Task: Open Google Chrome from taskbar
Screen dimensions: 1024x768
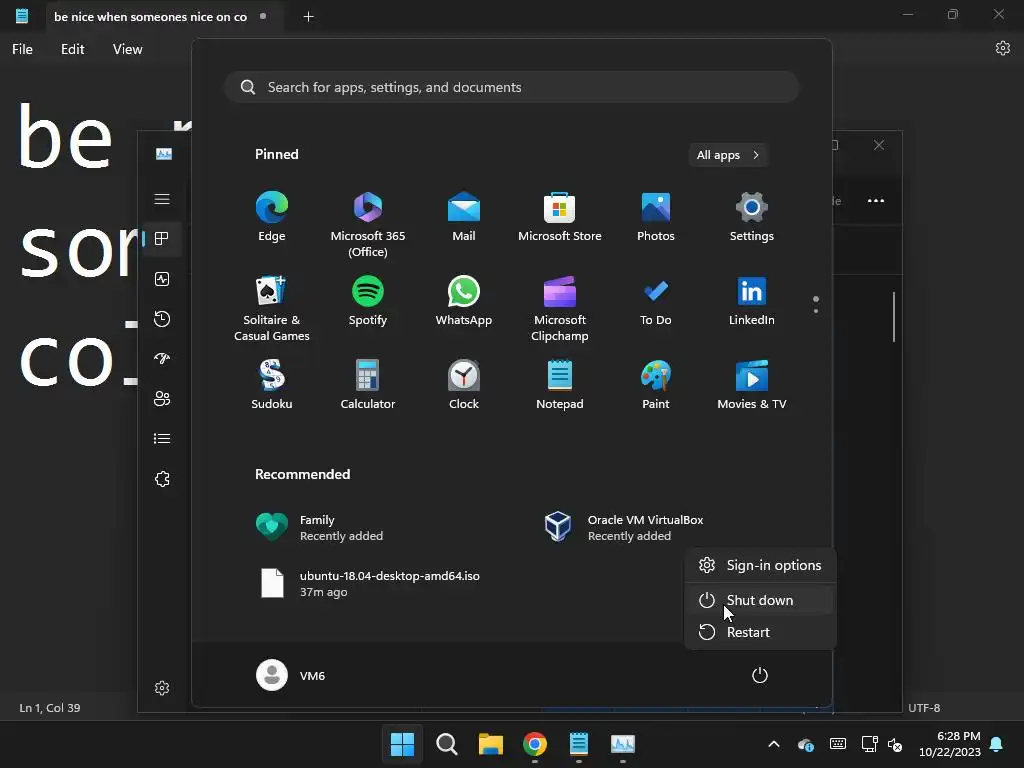Action: (x=535, y=744)
